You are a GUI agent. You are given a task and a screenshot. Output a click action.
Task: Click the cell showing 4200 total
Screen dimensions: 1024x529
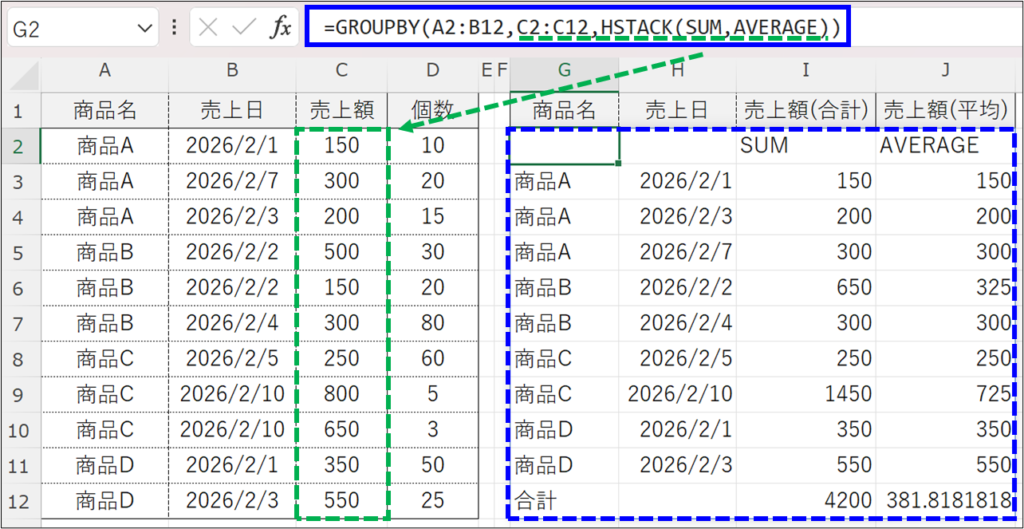[x=805, y=500]
